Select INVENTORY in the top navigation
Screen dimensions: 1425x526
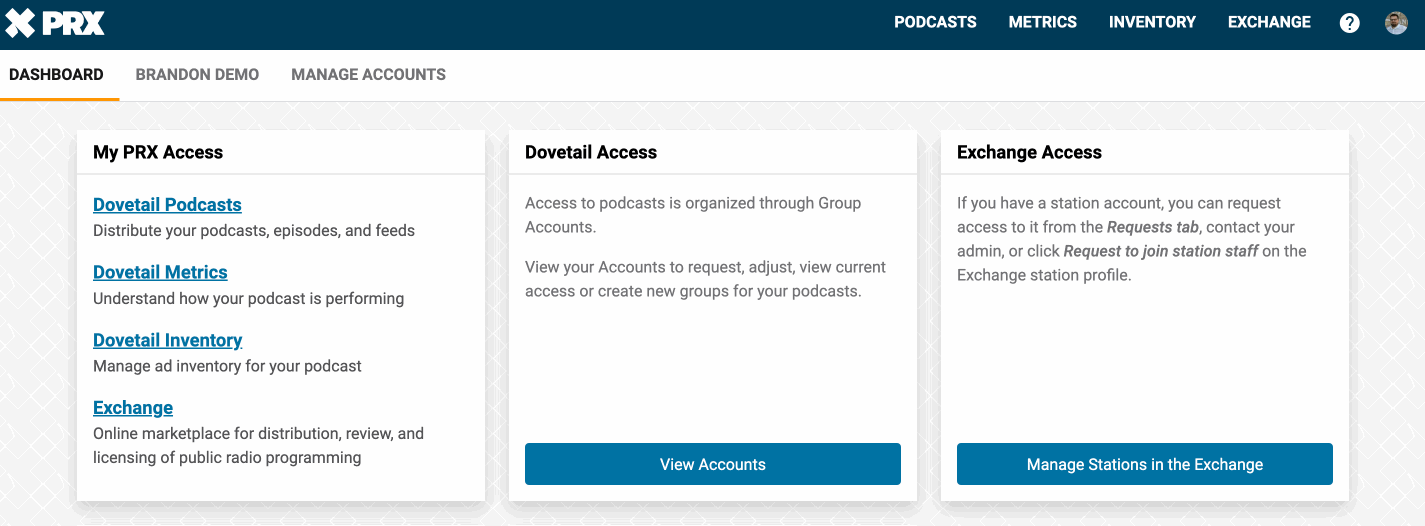pyautogui.click(x=1152, y=22)
